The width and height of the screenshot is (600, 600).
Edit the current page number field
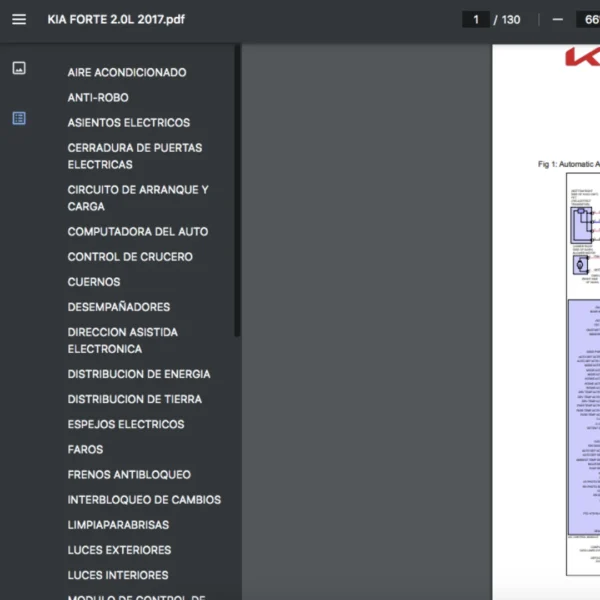point(476,20)
